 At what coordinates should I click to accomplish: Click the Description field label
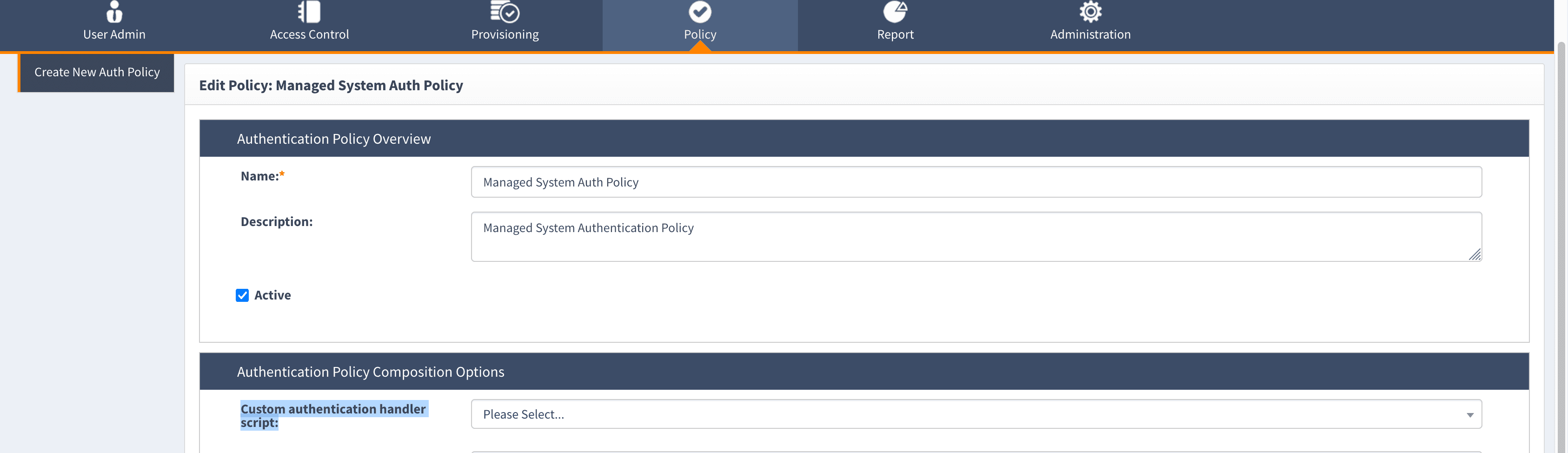point(276,222)
